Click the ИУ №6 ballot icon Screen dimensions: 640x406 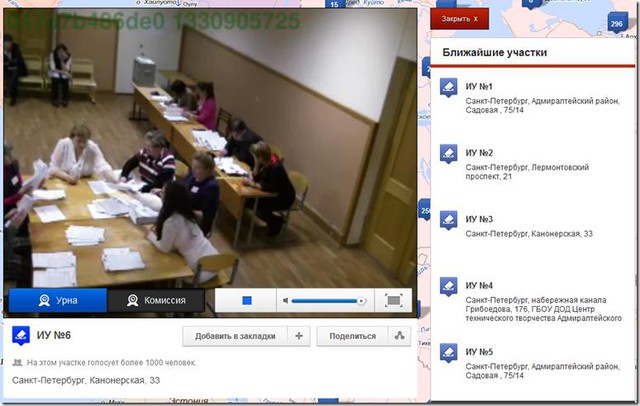(21, 335)
